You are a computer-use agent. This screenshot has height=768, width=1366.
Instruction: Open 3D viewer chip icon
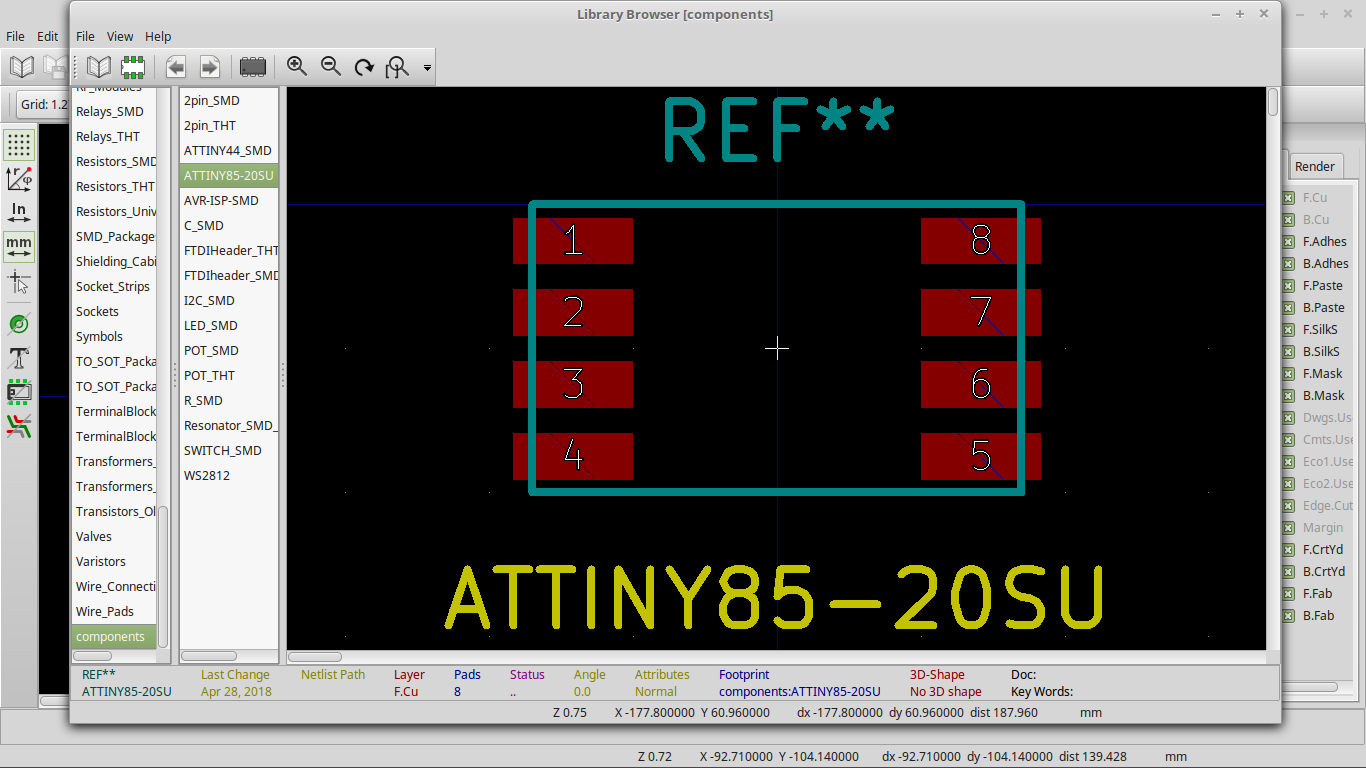click(x=253, y=67)
